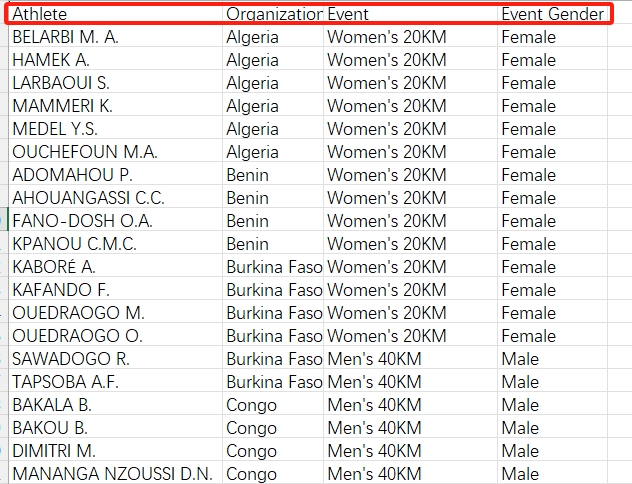Click the Athlete header cell
This screenshot has height=484, width=632.
[x=115, y=14]
